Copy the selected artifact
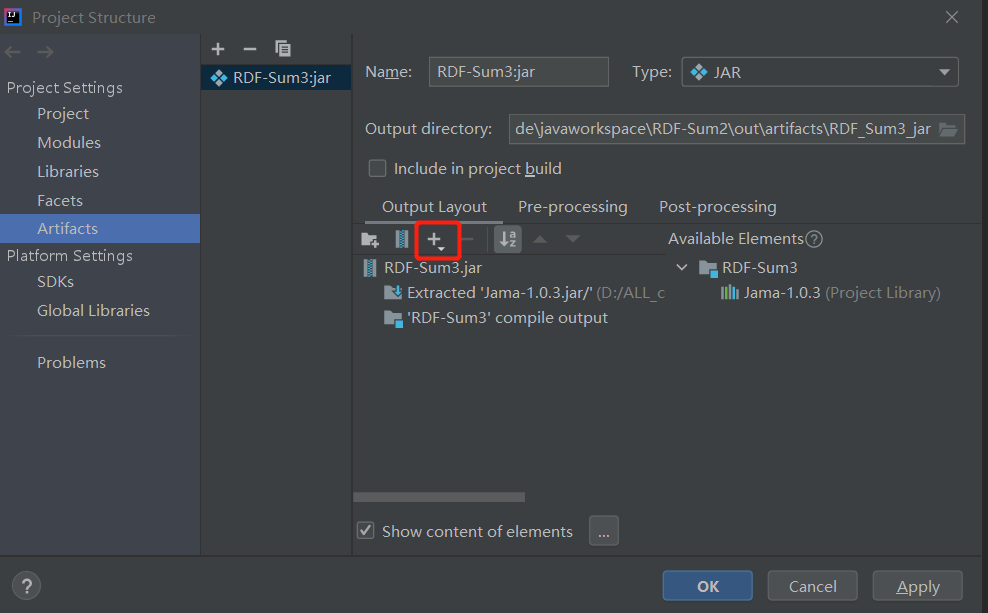 (x=283, y=49)
